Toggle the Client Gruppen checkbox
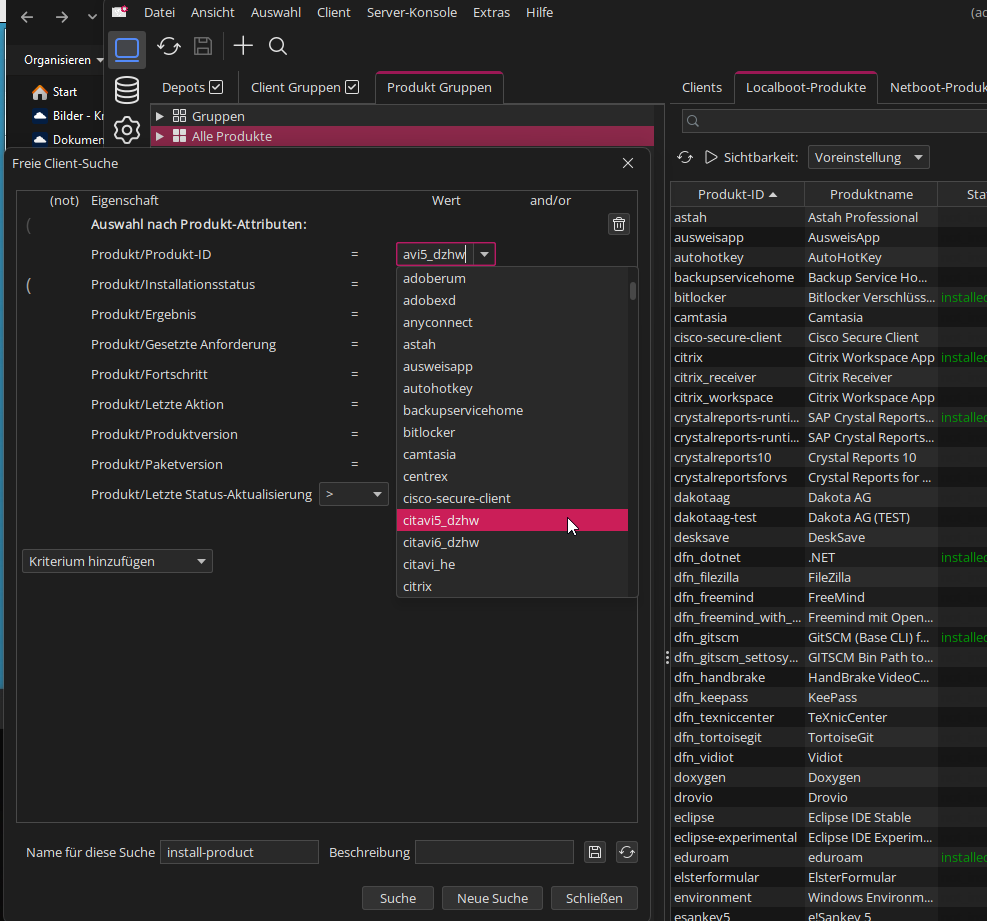This screenshot has height=921, width=987. [352, 87]
